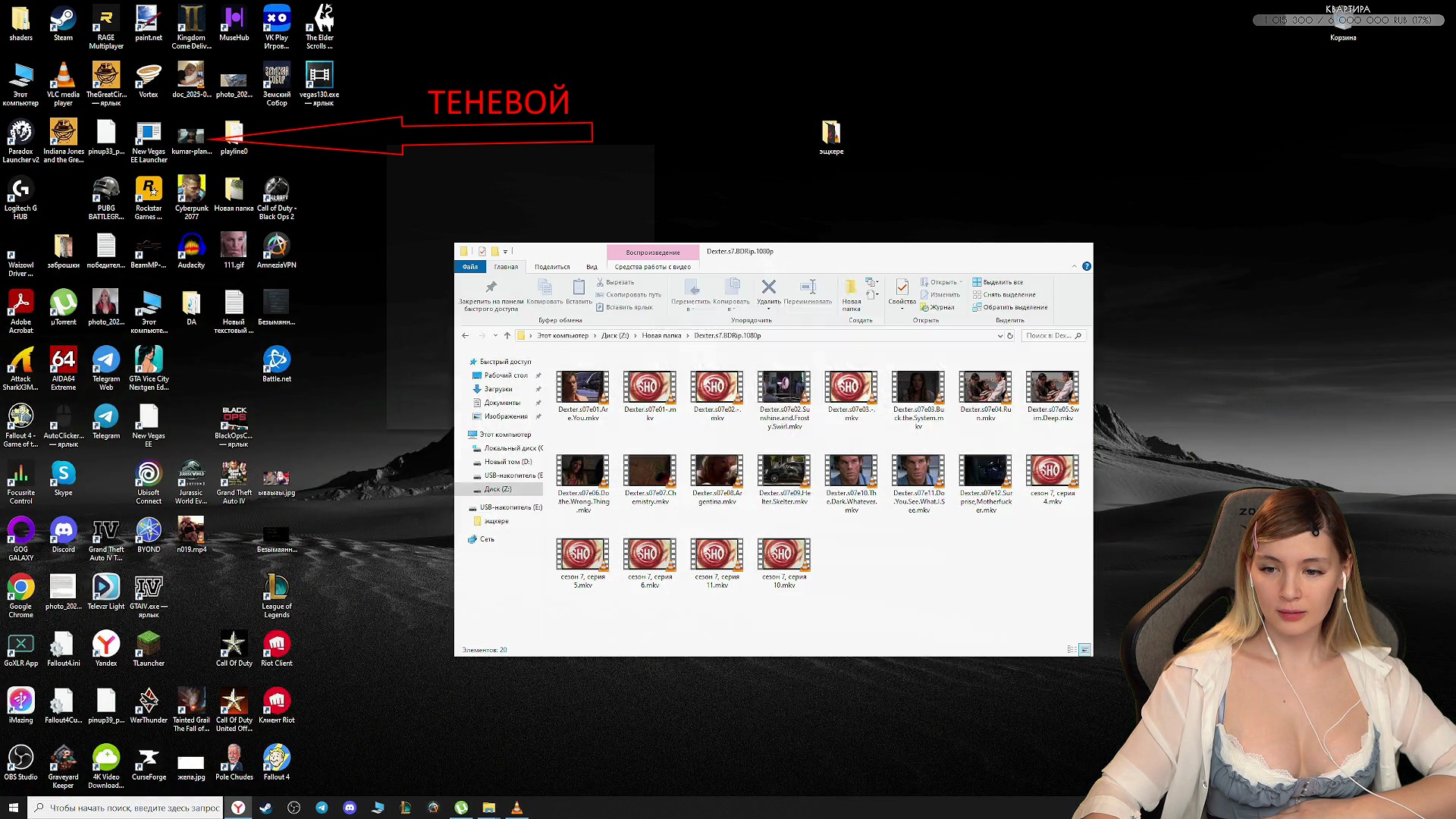Open Свойства in the ribbon
Image resolution: width=1456 pixels, height=819 pixels.
902,288
